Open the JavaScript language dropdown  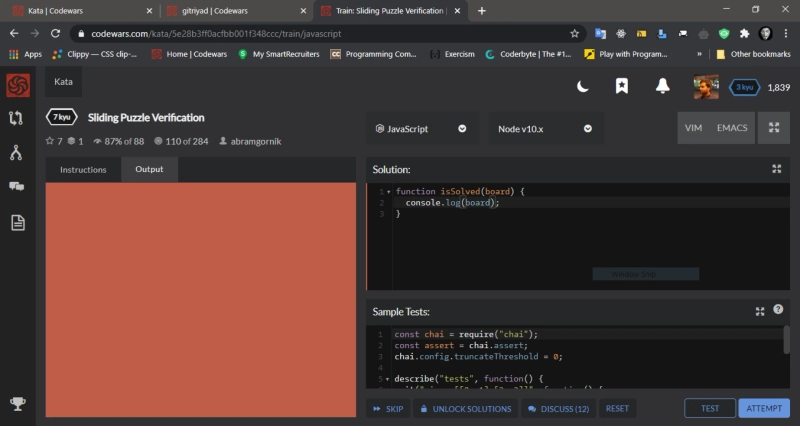(x=421, y=129)
